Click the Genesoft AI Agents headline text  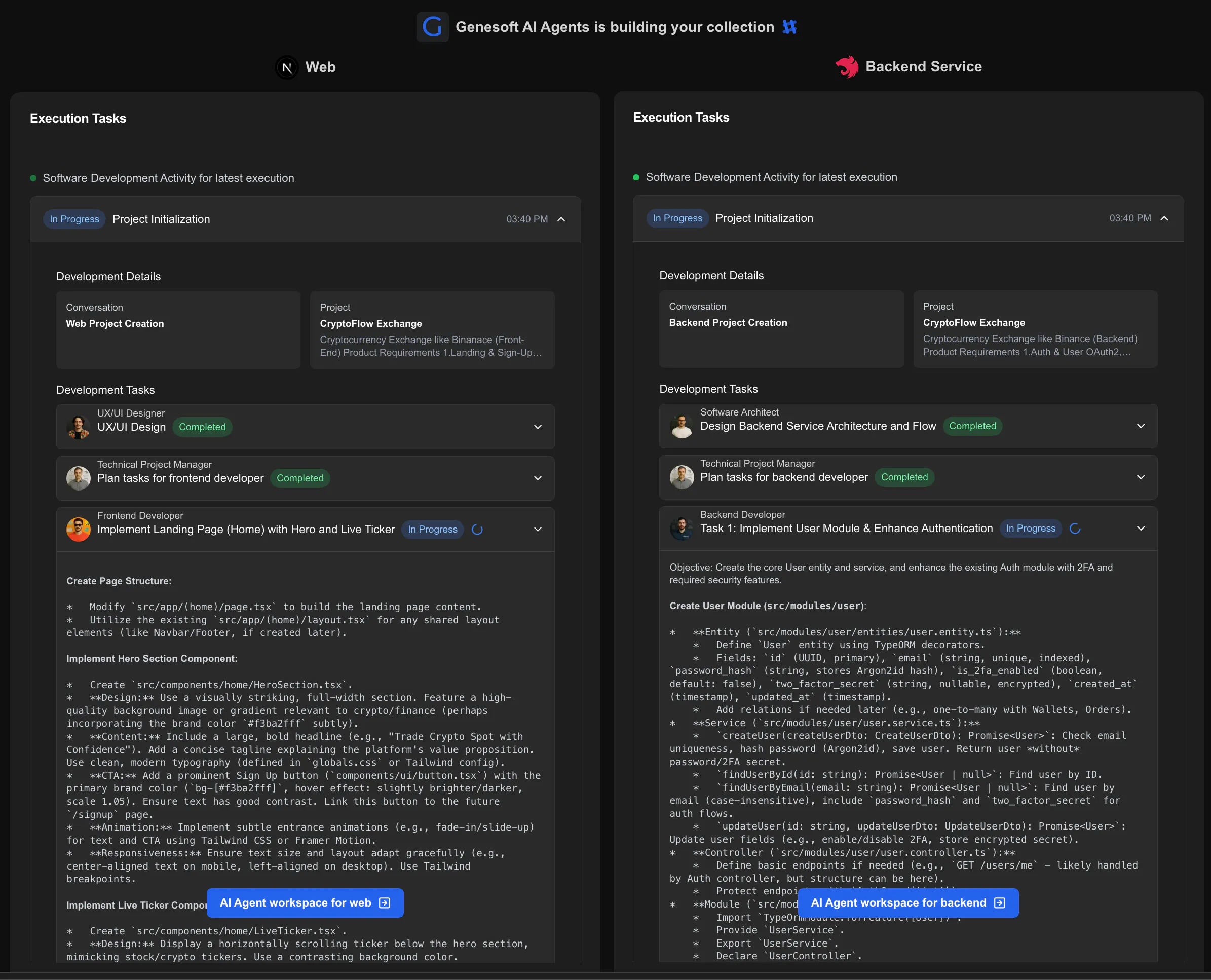[615, 27]
